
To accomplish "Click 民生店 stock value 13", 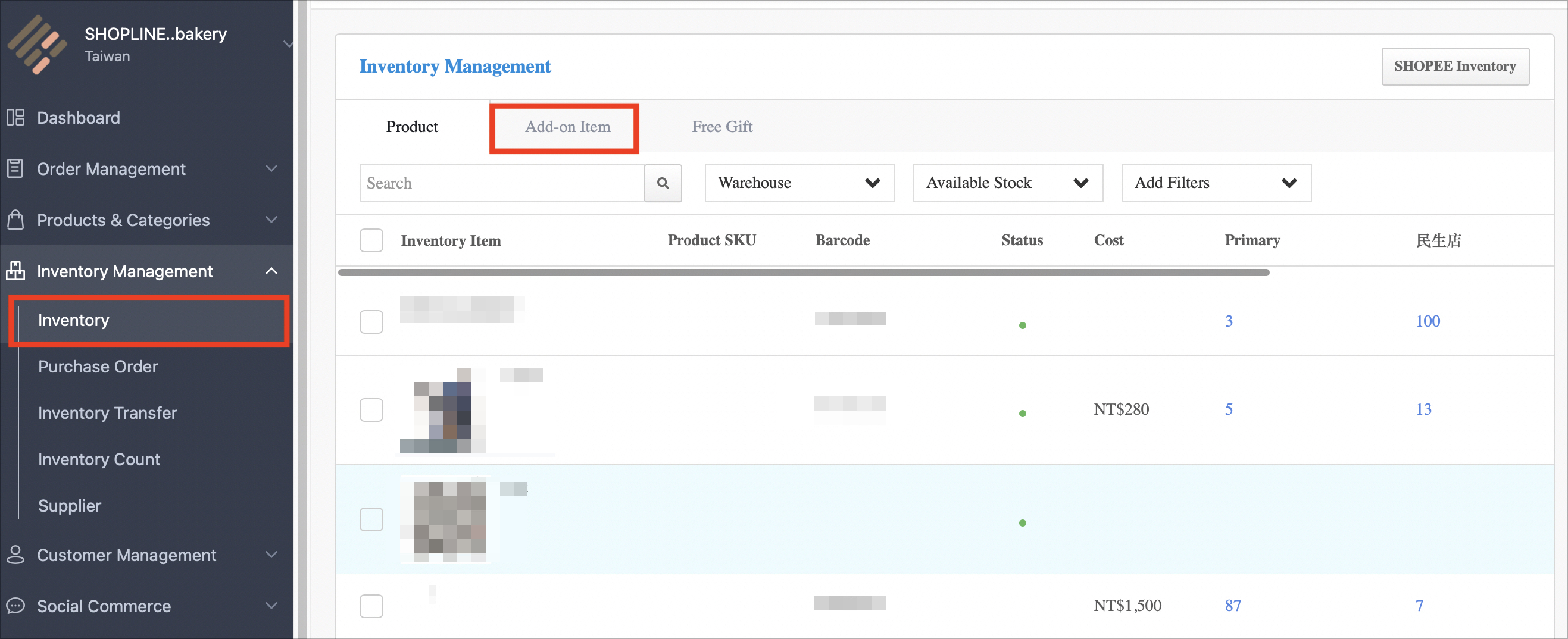I will [1423, 409].
